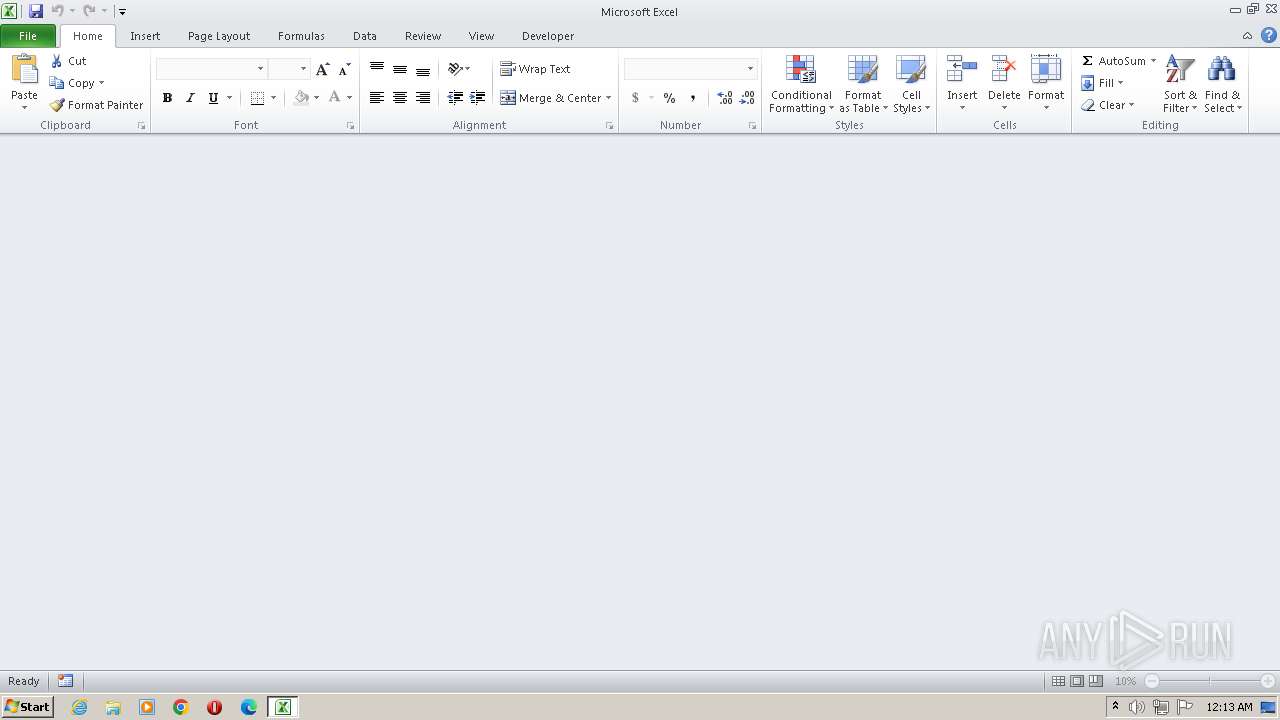The image size is (1280, 720).
Task: Click the Orientation angled text icon
Action: (455, 68)
